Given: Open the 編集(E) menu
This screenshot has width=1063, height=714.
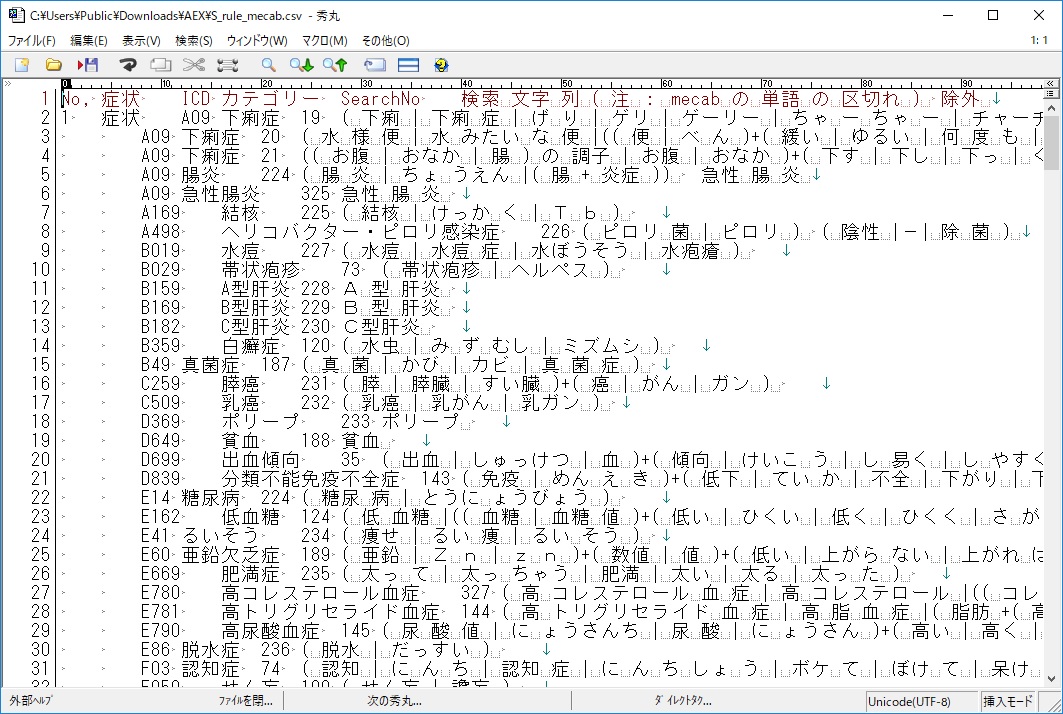Looking at the screenshot, I should (x=89, y=41).
